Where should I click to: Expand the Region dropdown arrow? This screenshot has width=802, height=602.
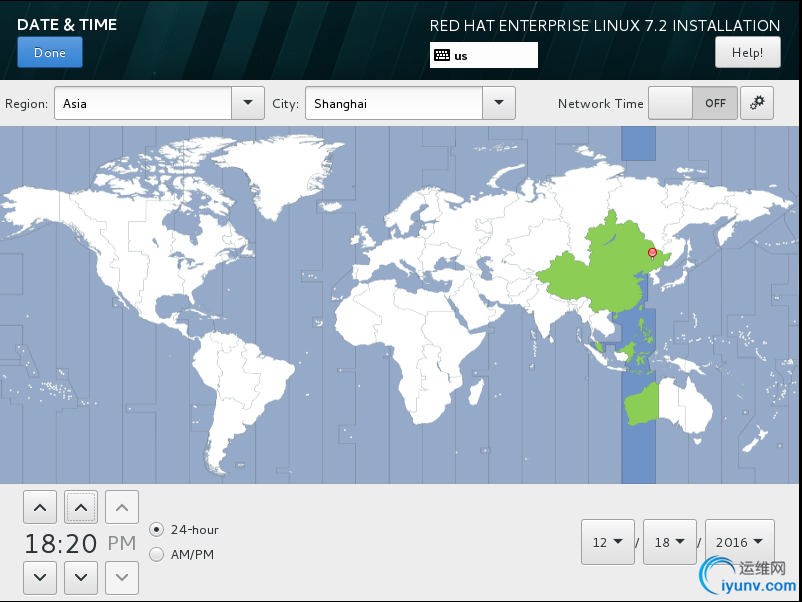click(x=248, y=103)
